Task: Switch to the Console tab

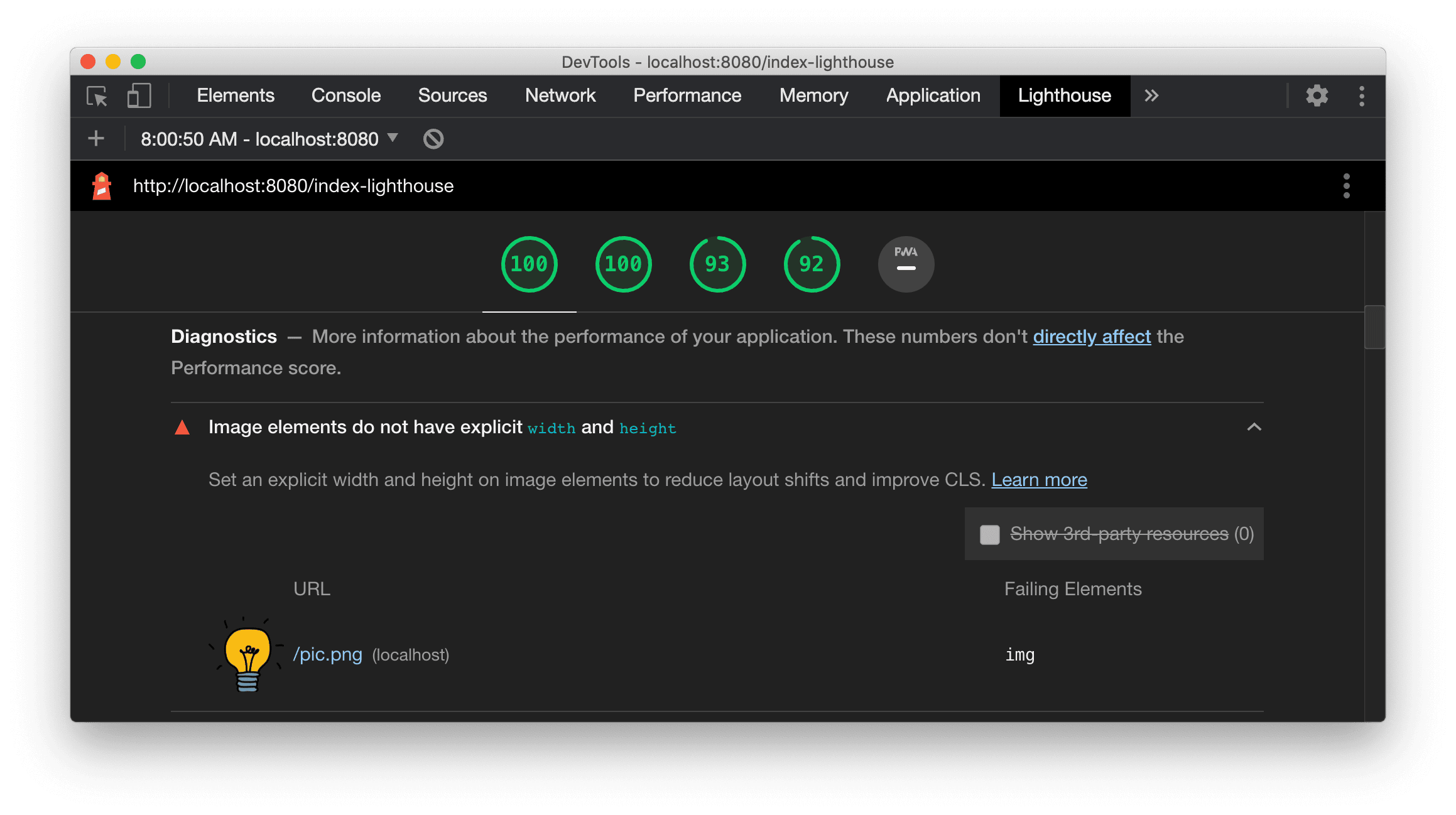Action: tap(345, 95)
